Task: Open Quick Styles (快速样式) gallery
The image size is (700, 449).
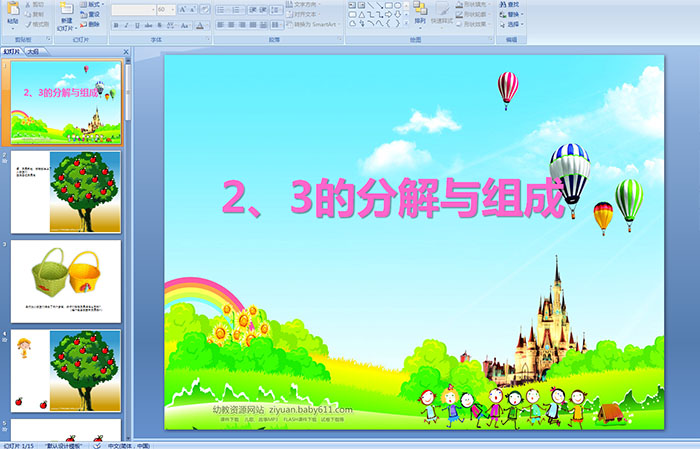Action: (x=442, y=13)
